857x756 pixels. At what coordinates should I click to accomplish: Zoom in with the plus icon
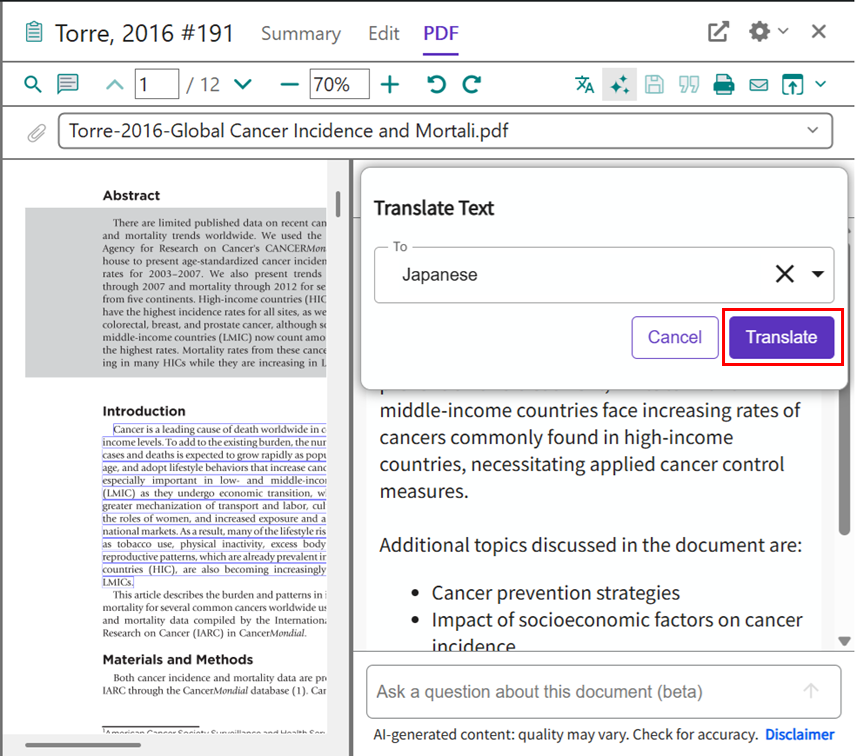pyautogui.click(x=390, y=84)
